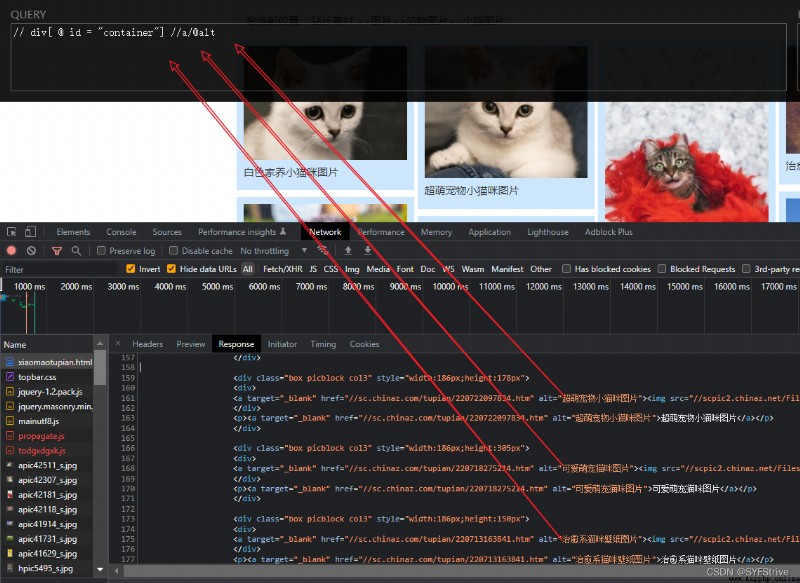Click request list scrollbar down arrow
800x583 pixels.
coord(100,569)
